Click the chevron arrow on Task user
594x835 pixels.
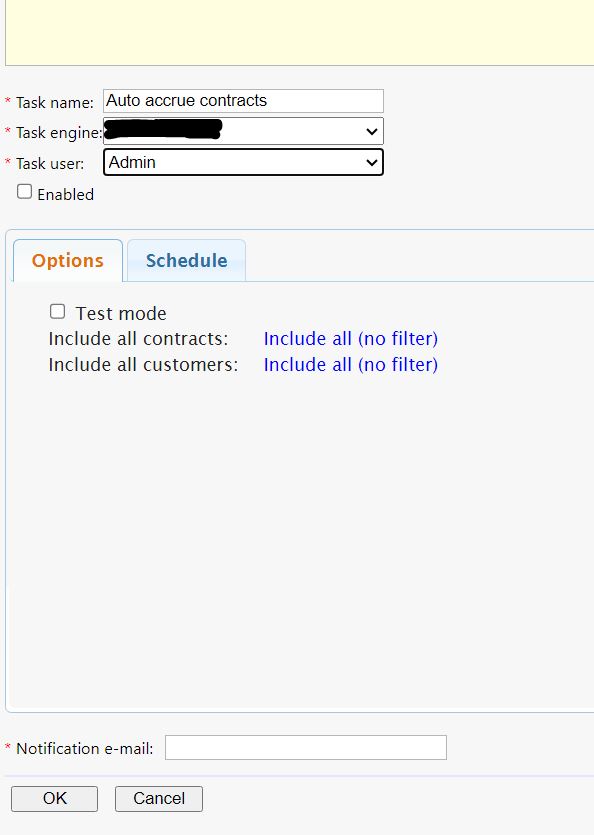point(372,162)
